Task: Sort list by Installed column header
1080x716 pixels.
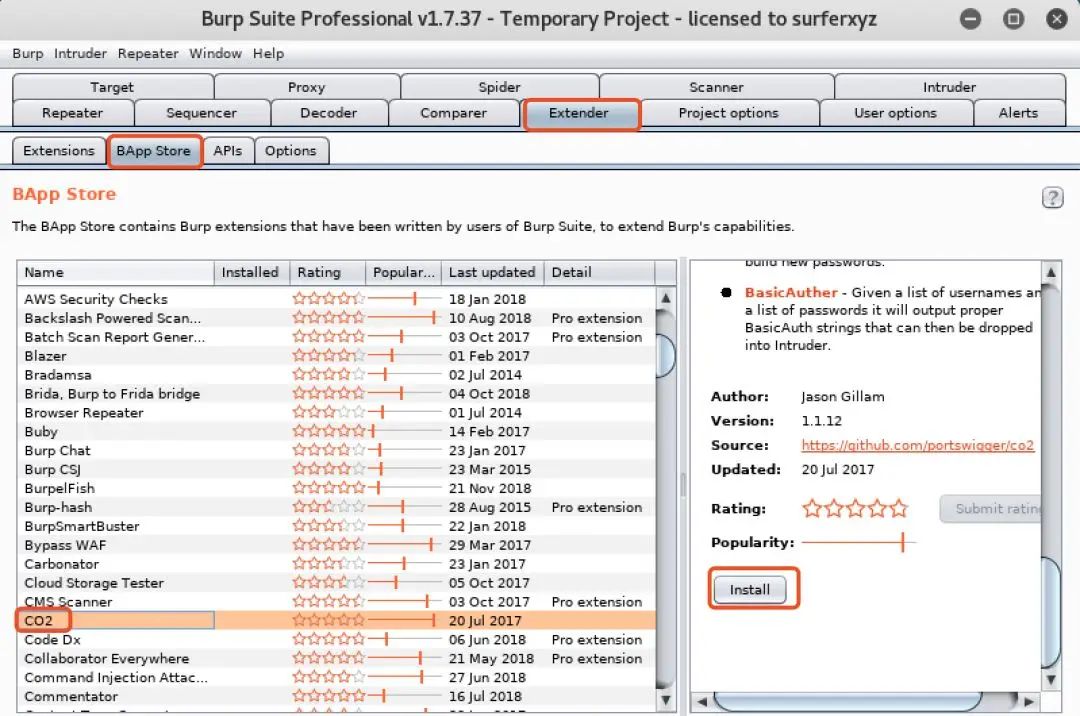Action: pyautogui.click(x=251, y=273)
